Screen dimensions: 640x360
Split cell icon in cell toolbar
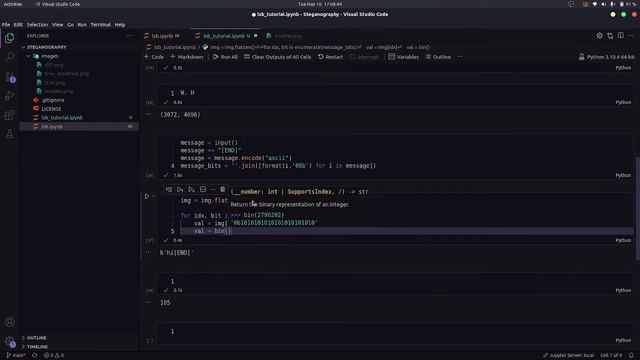click(203, 189)
